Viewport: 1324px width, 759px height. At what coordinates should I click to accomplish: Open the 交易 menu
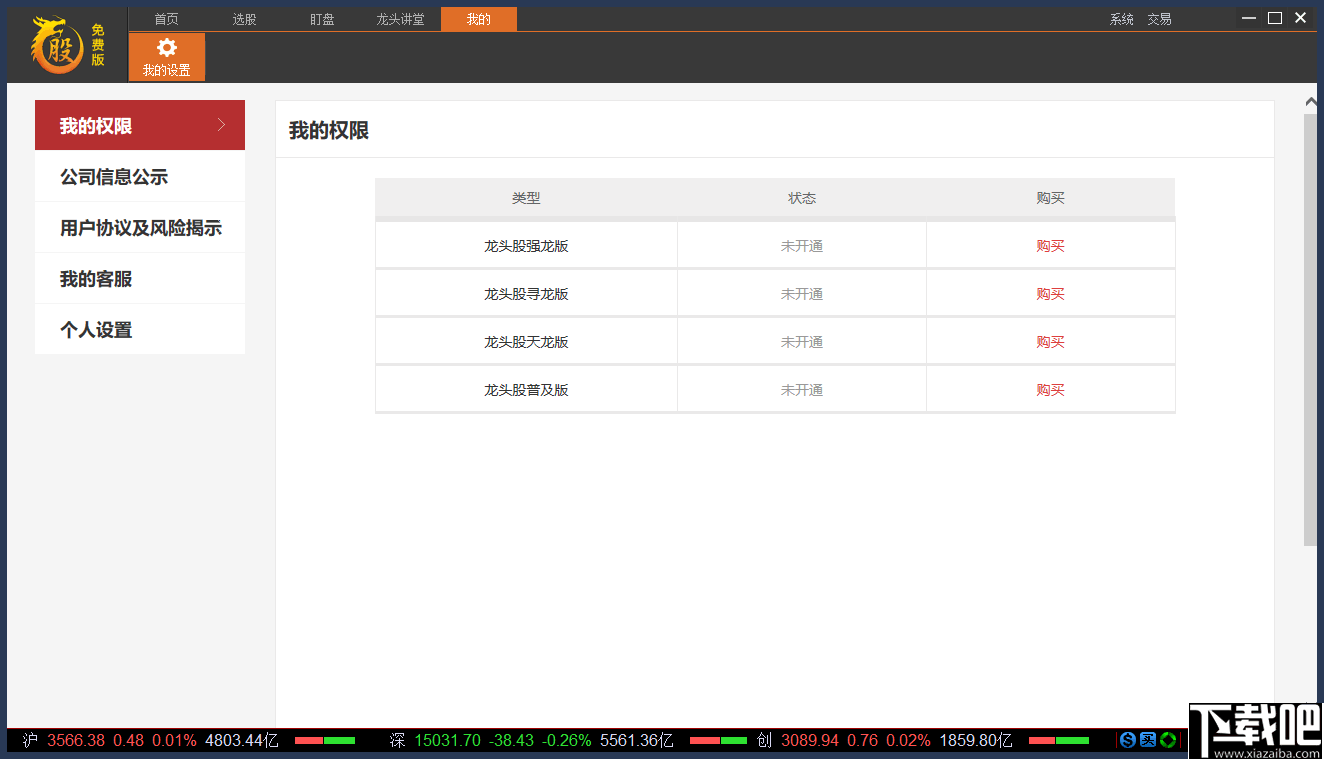[x=1160, y=19]
